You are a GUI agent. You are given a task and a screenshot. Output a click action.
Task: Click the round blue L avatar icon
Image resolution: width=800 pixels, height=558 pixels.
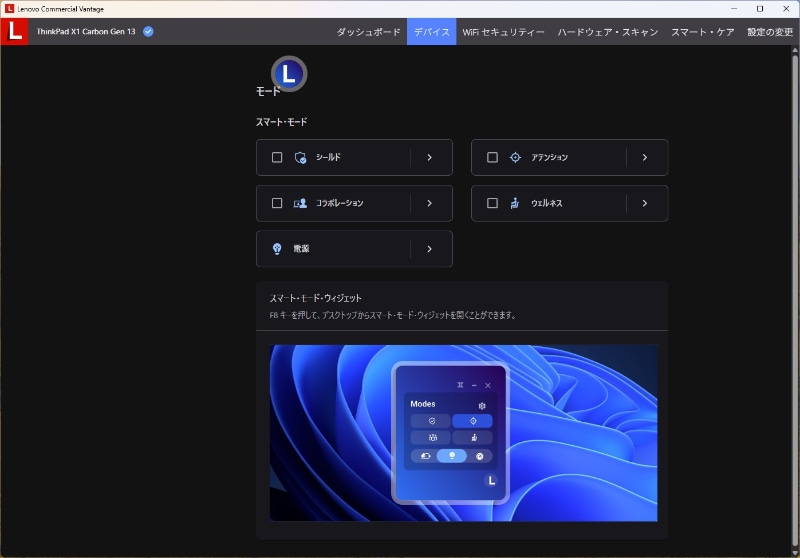point(289,74)
